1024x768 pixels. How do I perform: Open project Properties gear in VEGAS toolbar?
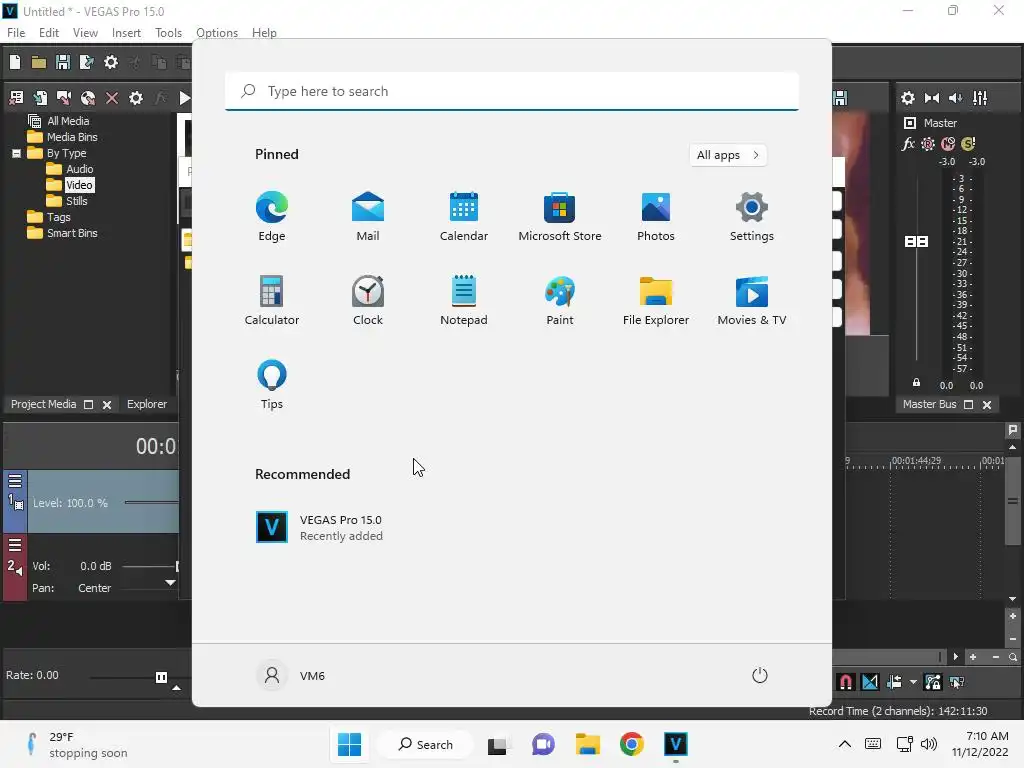[111, 62]
